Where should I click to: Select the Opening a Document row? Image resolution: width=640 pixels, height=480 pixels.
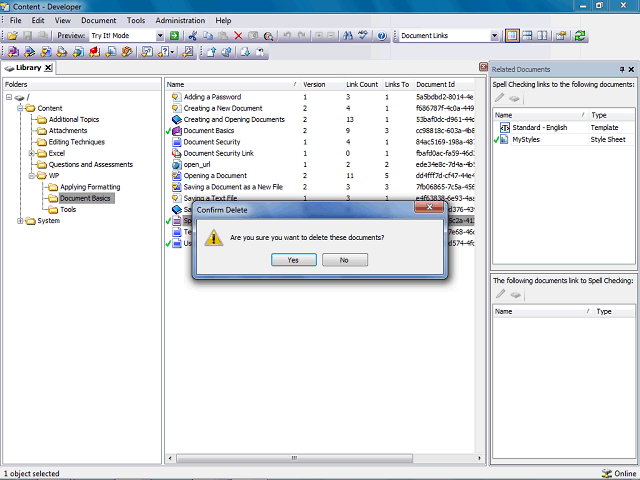pos(320,176)
